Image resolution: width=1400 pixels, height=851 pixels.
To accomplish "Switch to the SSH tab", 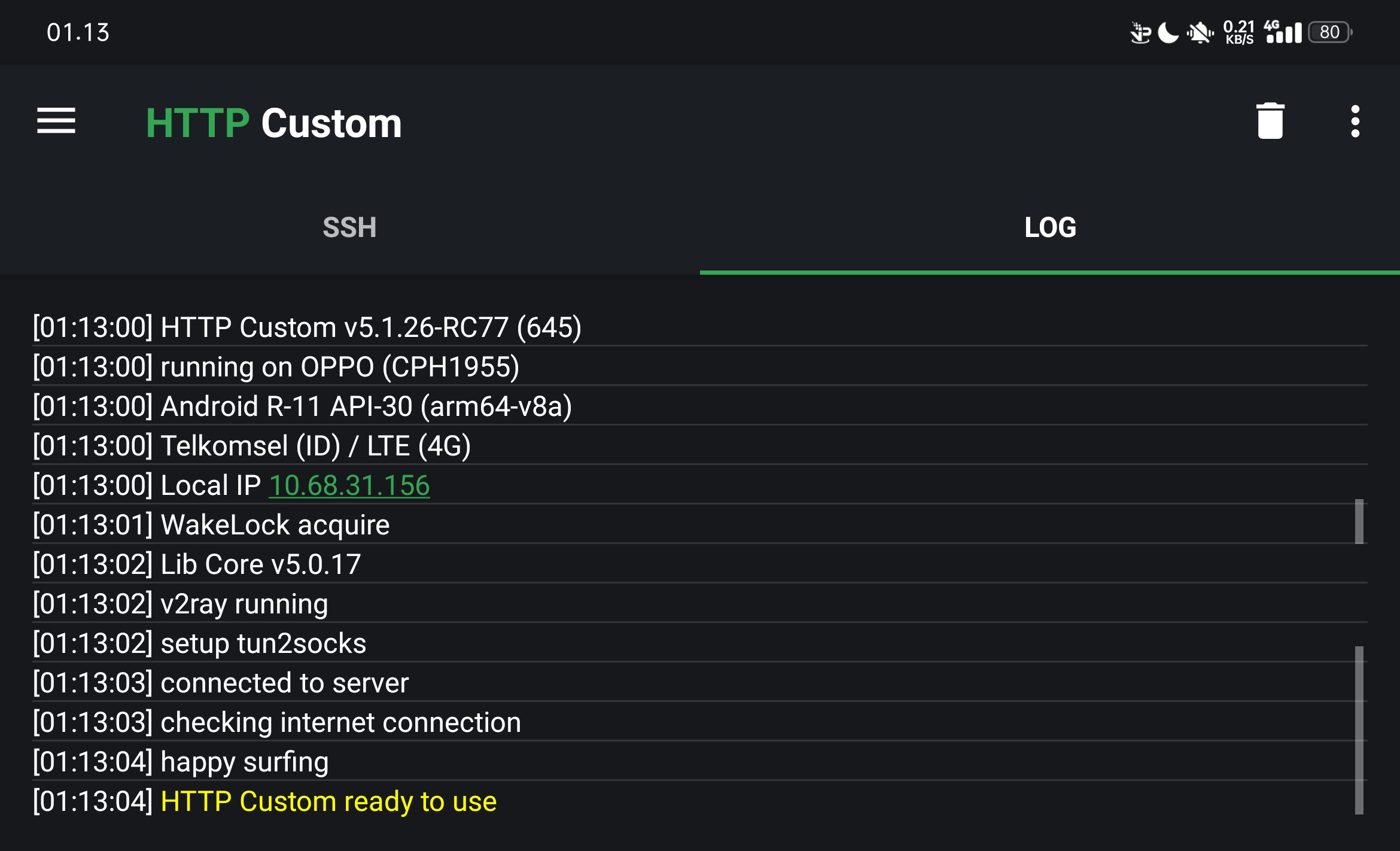I will click(349, 228).
